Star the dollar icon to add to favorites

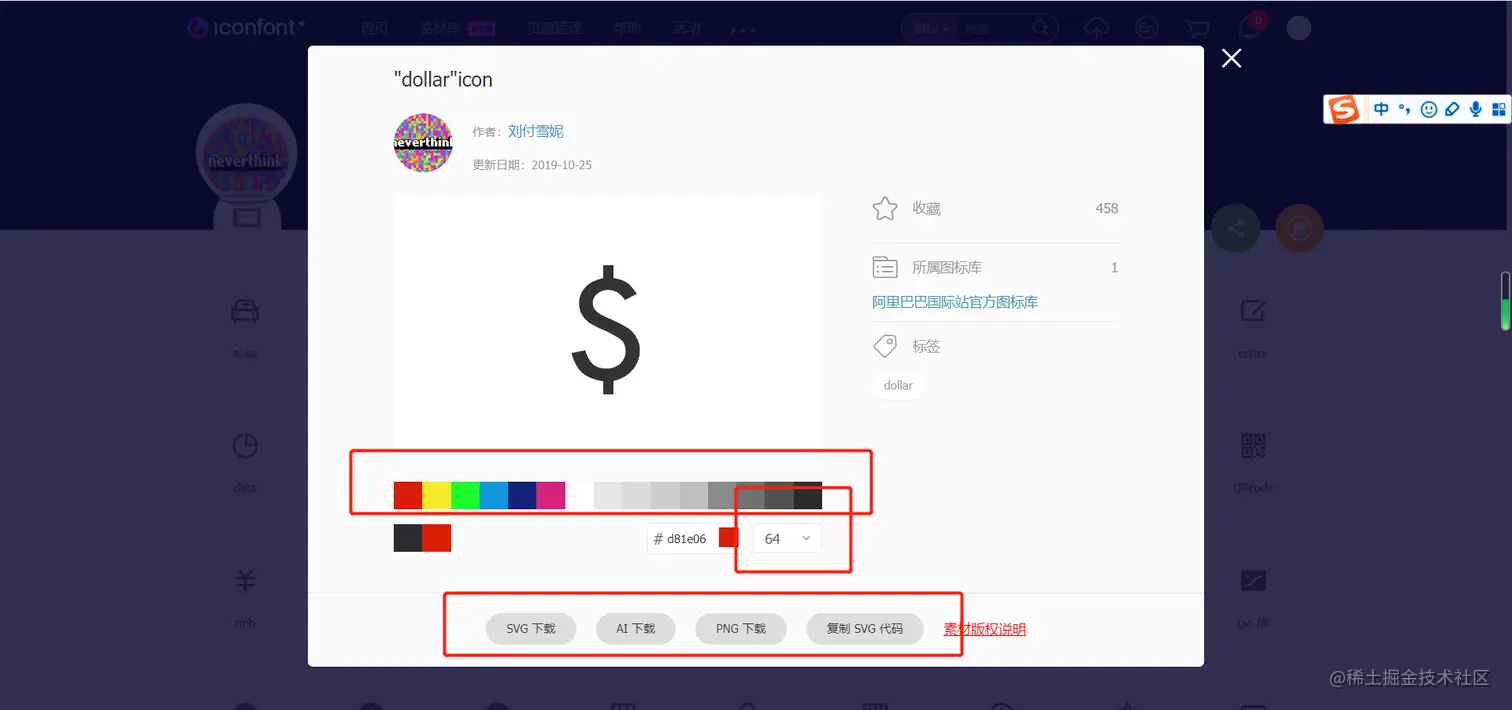884,208
